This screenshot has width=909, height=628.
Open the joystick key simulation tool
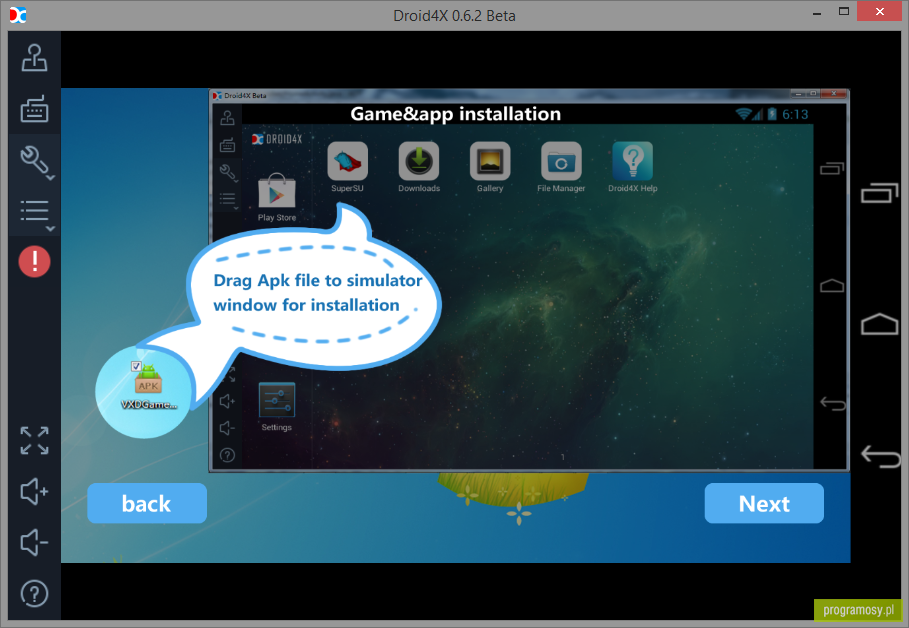(x=34, y=58)
